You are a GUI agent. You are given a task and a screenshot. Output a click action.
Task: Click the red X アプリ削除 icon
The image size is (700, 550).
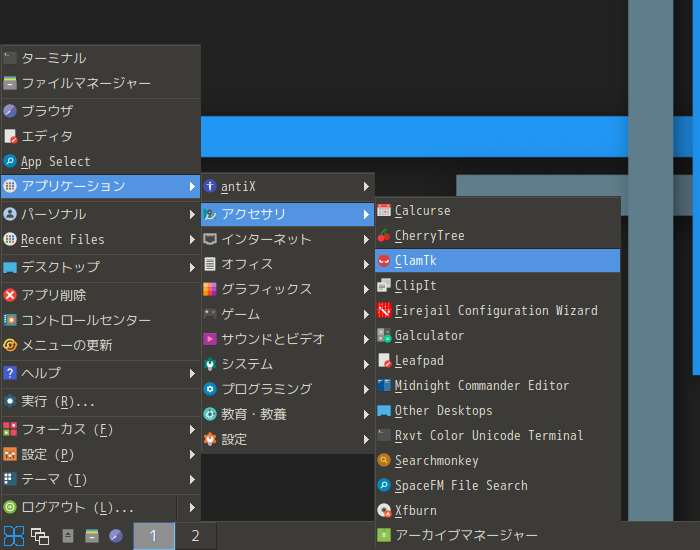(10, 295)
